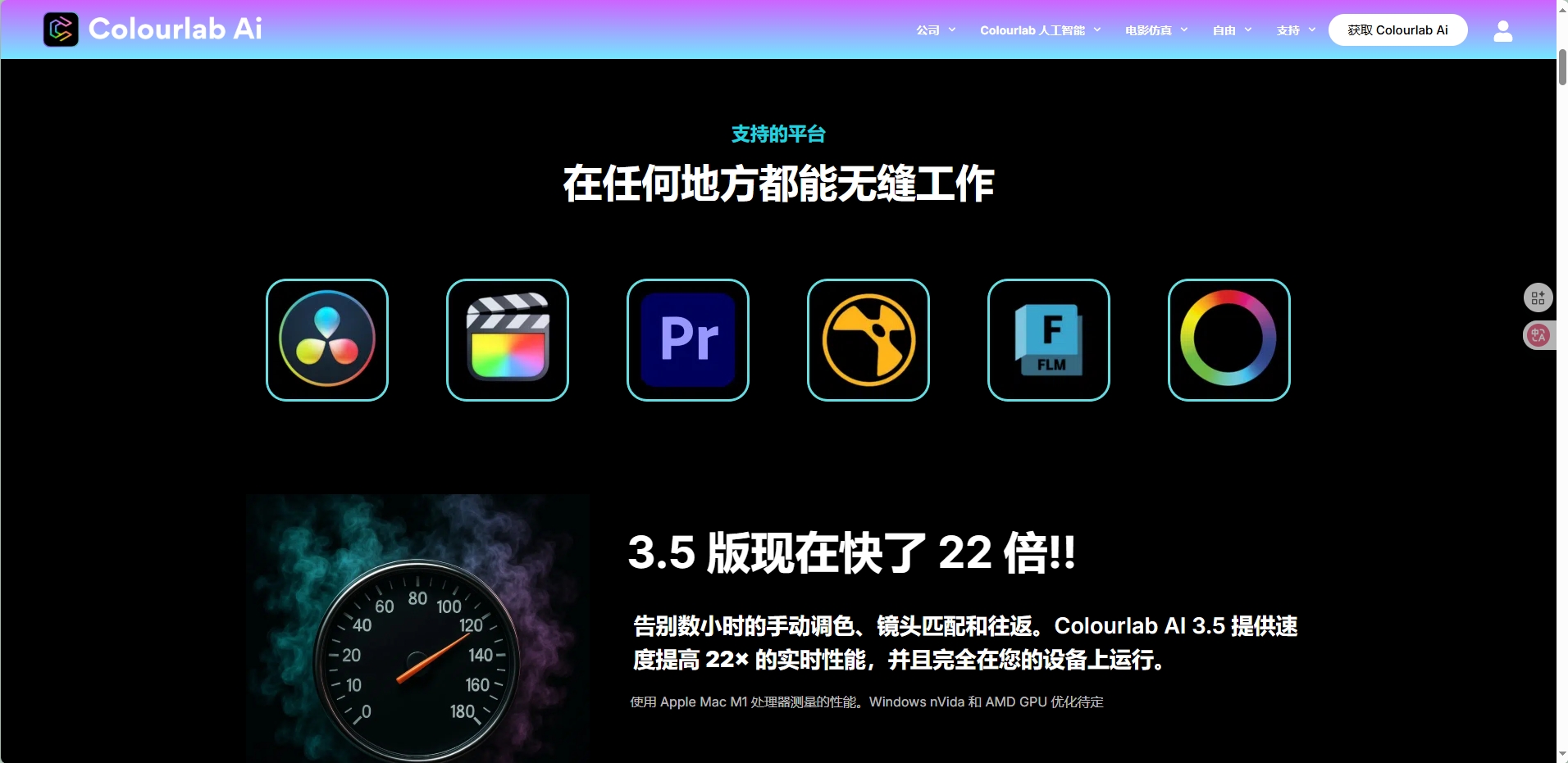Open the user account profile icon
The width and height of the screenshot is (1568, 763).
[x=1502, y=31]
